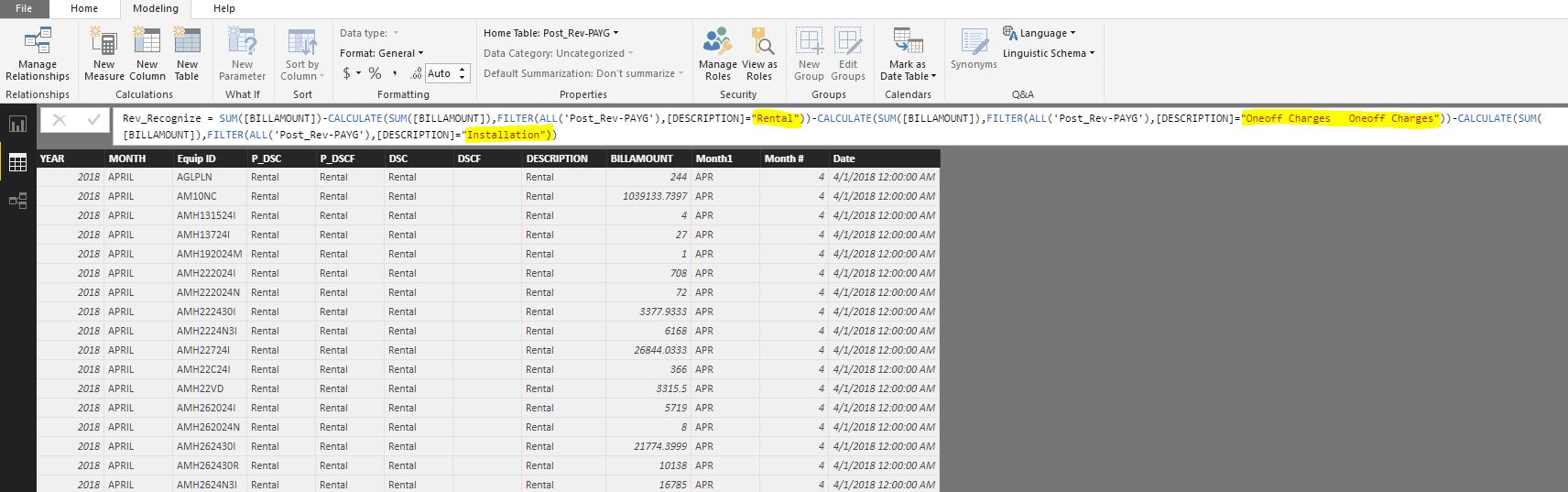This screenshot has width=1568, height=492.
Task: Mark as Date Table
Action: [x=908, y=54]
